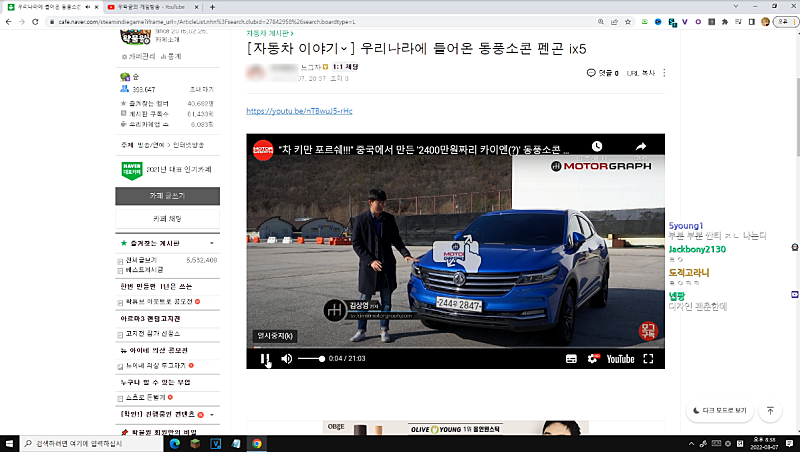Open the video on YouTube via logo
800x452 pixels.
click(620, 359)
